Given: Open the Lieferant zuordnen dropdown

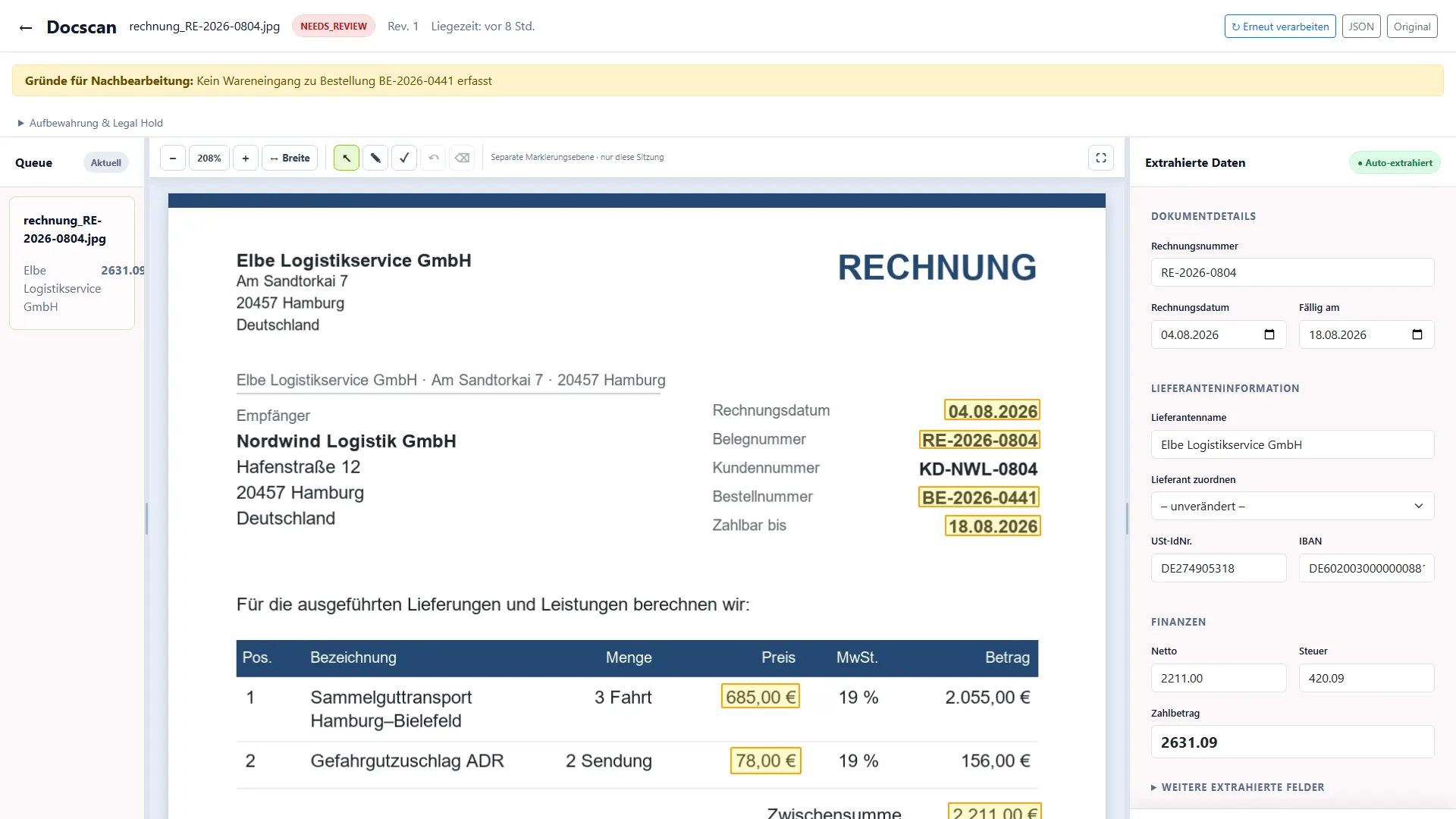Looking at the screenshot, I should point(1292,506).
